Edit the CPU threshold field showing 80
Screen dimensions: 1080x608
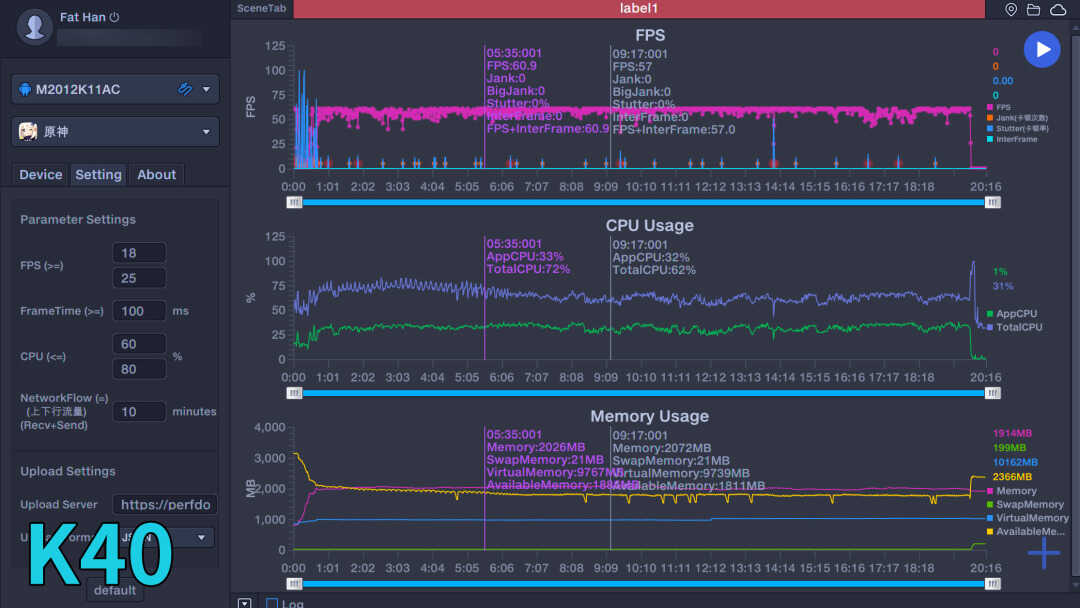coord(139,369)
